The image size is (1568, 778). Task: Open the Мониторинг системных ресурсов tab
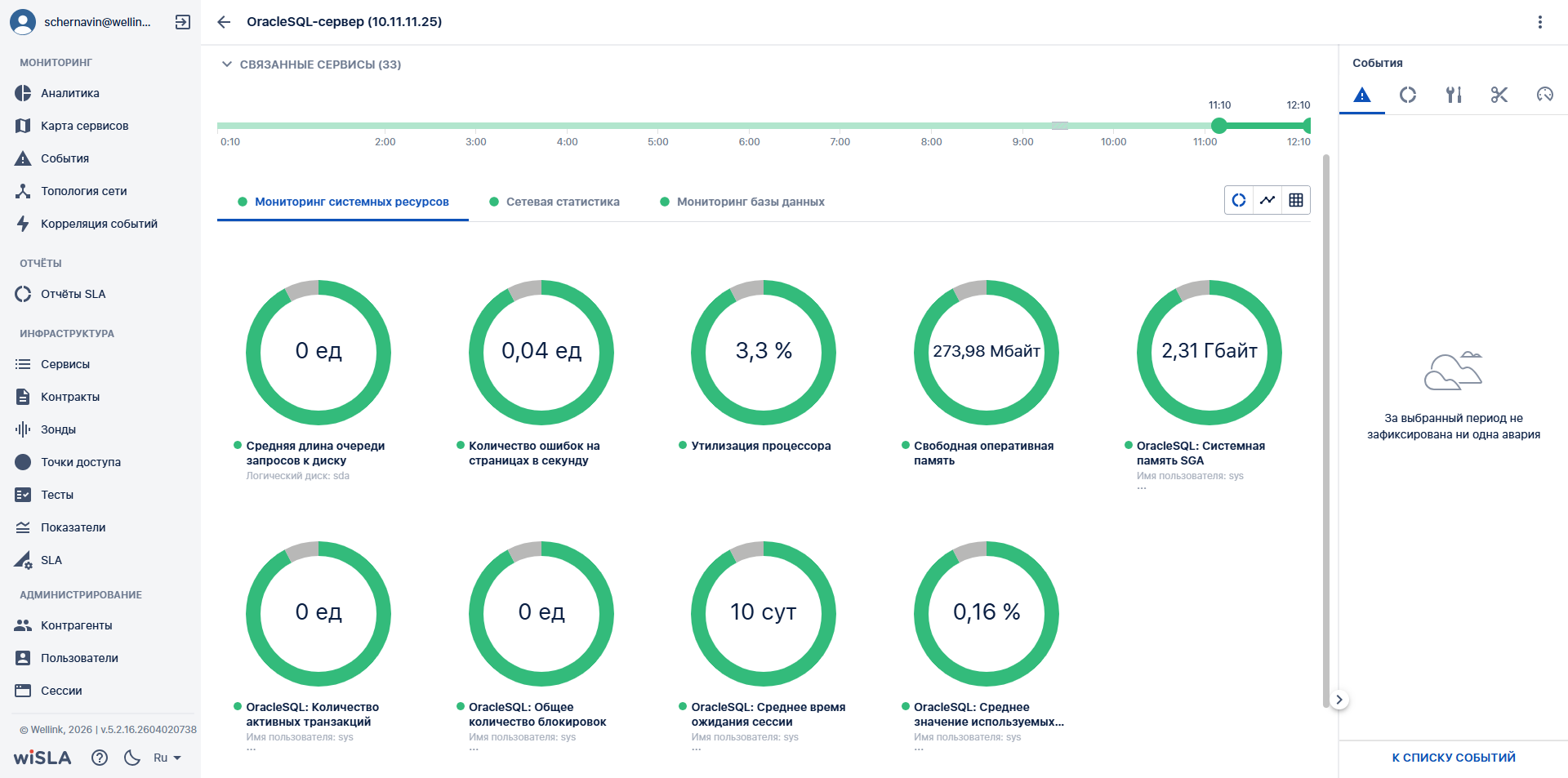click(343, 202)
